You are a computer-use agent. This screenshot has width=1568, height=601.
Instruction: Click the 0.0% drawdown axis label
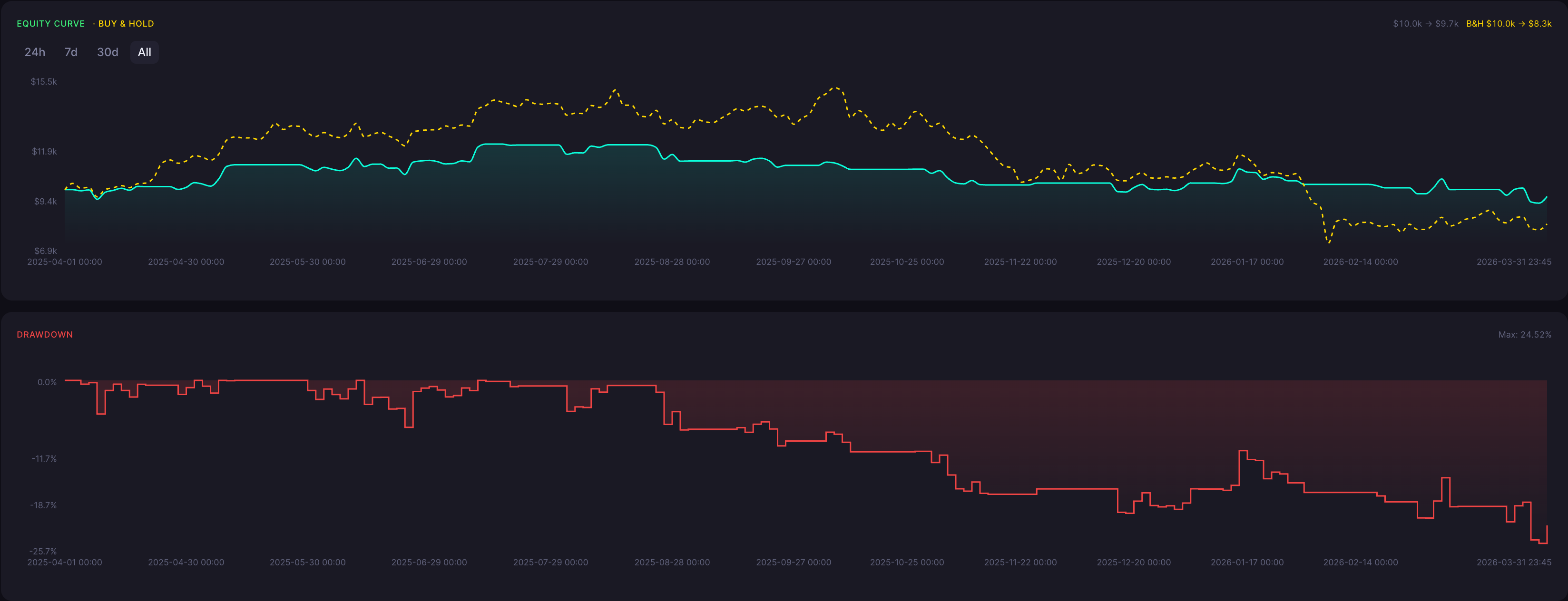point(47,382)
